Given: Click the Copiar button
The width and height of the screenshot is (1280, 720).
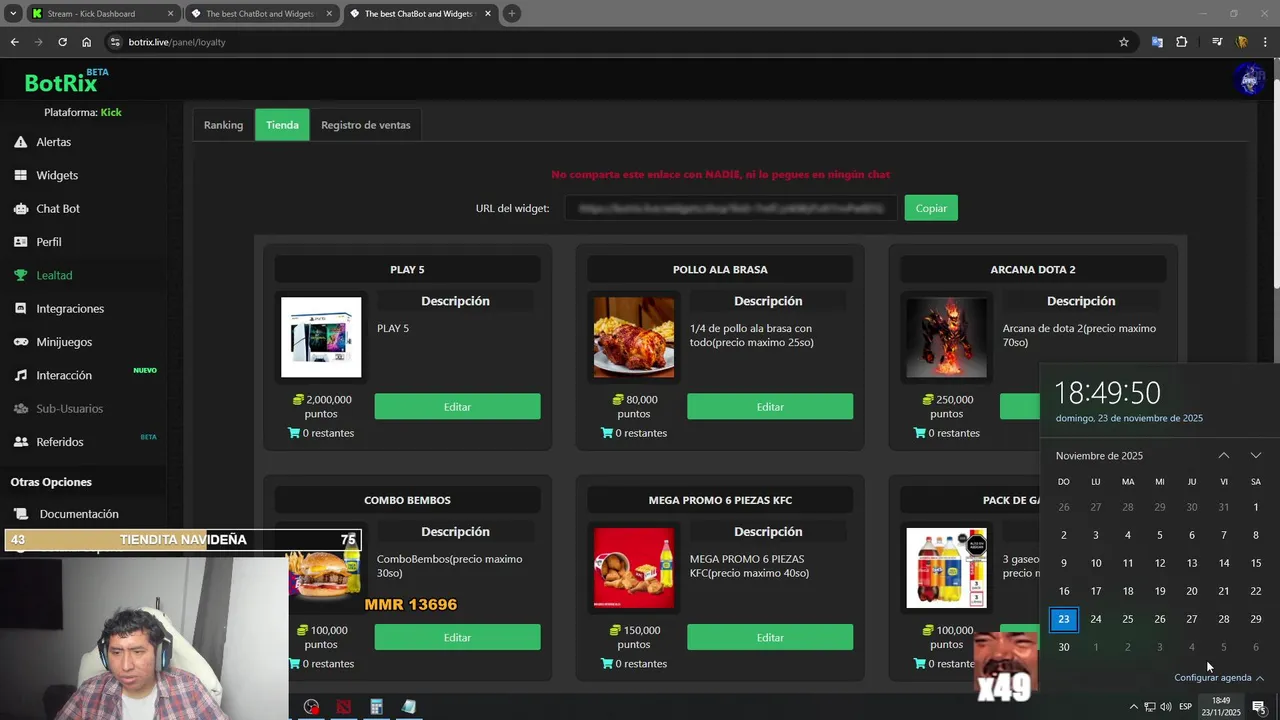Looking at the screenshot, I should [x=931, y=208].
